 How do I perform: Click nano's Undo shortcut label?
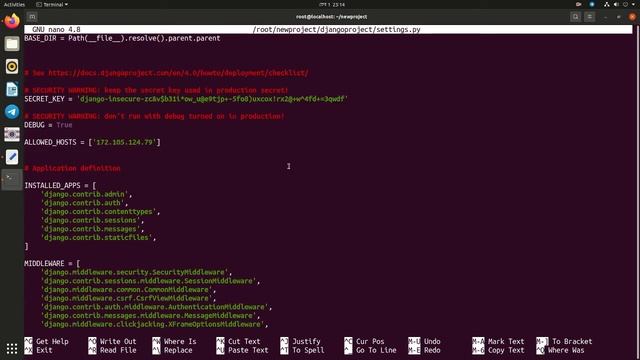click(x=432, y=341)
